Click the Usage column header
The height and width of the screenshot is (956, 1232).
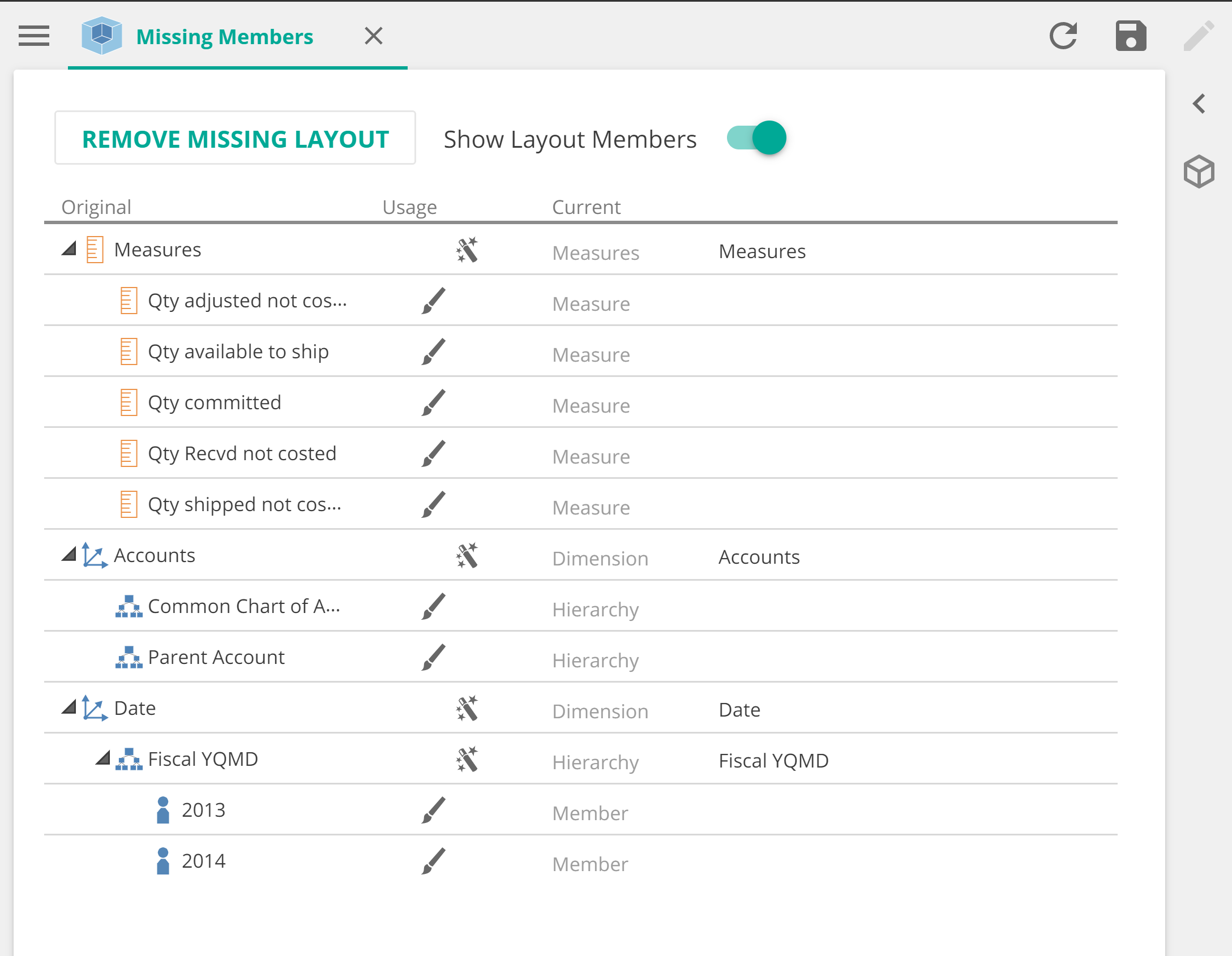(409, 207)
